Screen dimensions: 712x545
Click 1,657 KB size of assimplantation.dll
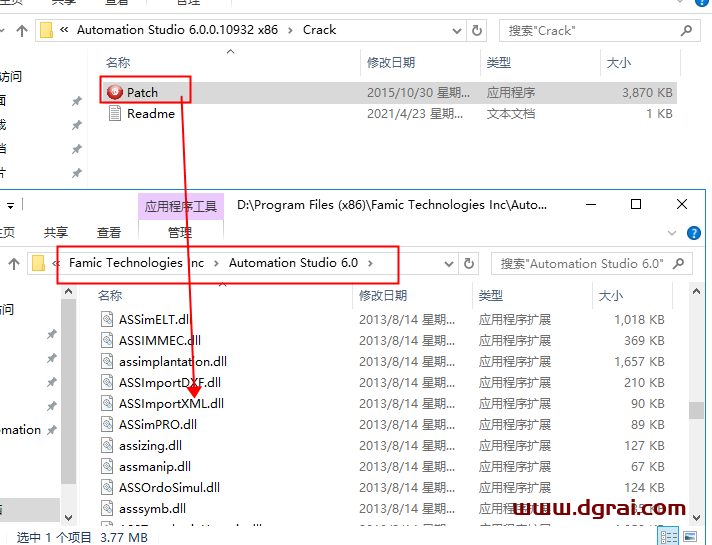(639, 362)
